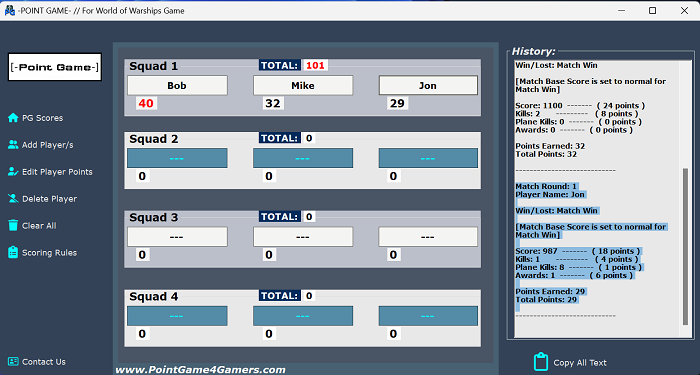
Task: Click 'Player Name: Jon' in History
Action: [550, 195]
